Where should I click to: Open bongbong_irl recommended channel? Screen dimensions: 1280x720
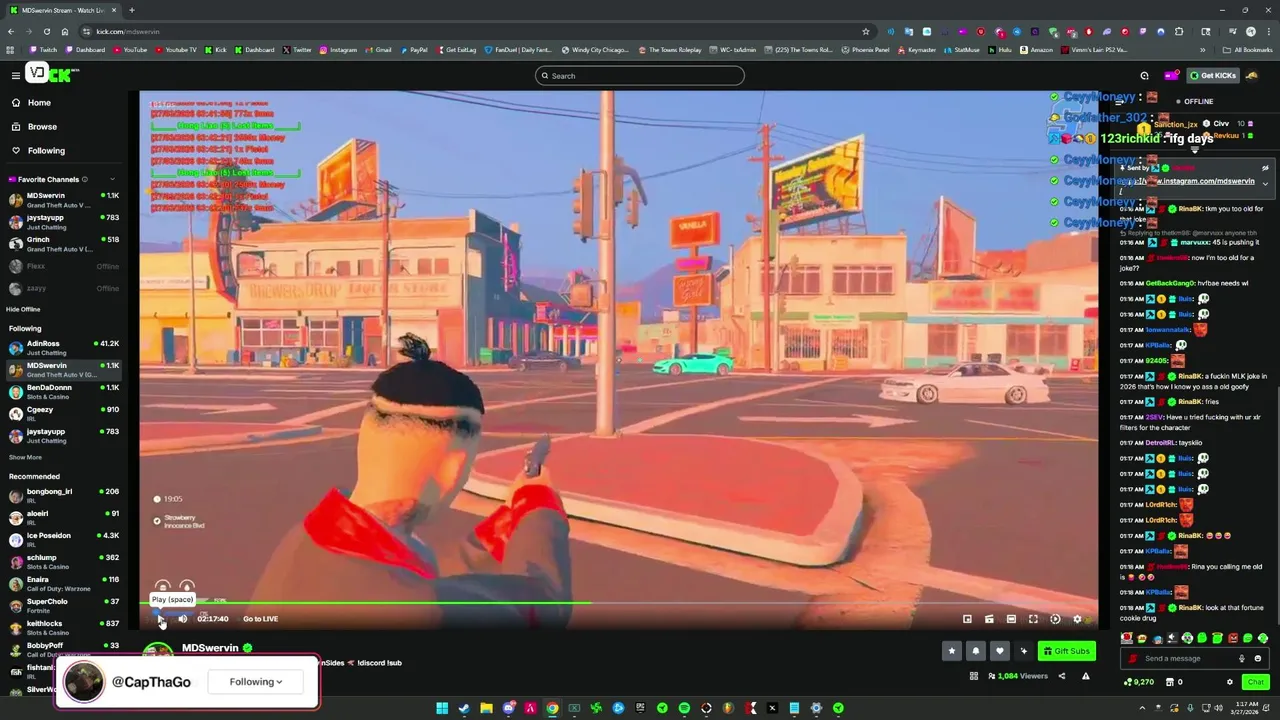(x=63, y=496)
